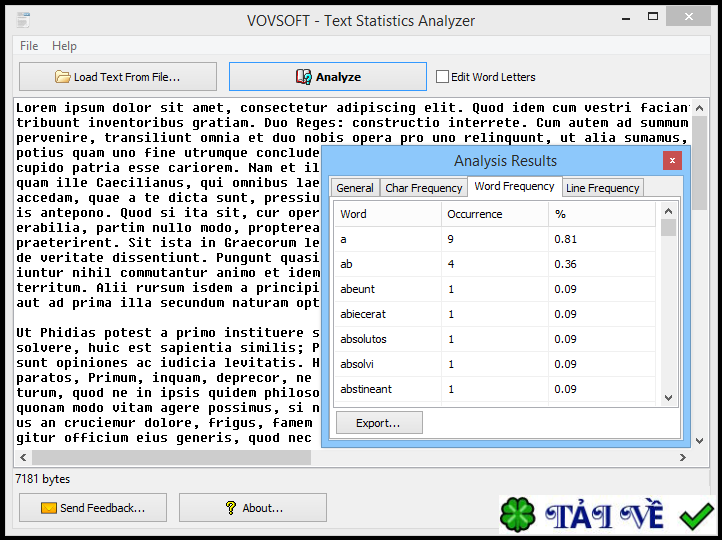Select the Word Frequency tab

coord(514,186)
